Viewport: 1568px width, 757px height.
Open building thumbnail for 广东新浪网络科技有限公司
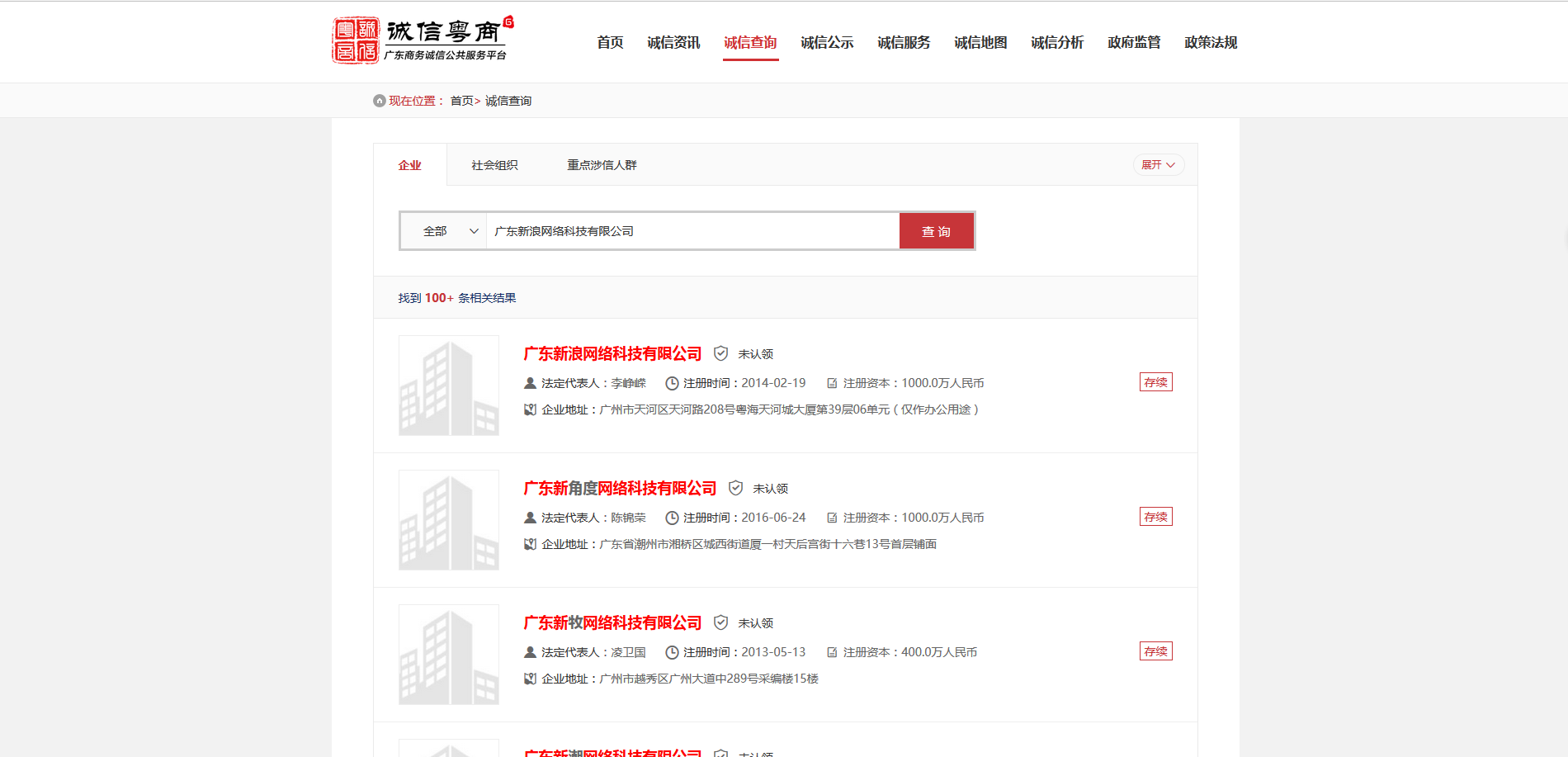coord(449,386)
